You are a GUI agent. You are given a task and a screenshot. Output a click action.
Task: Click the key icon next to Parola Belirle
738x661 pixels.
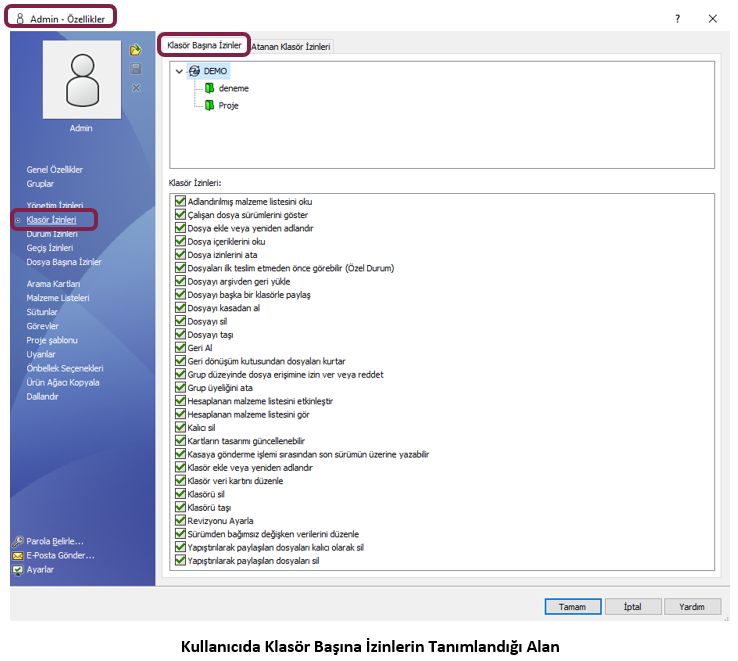pyautogui.click(x=18, y=541)
